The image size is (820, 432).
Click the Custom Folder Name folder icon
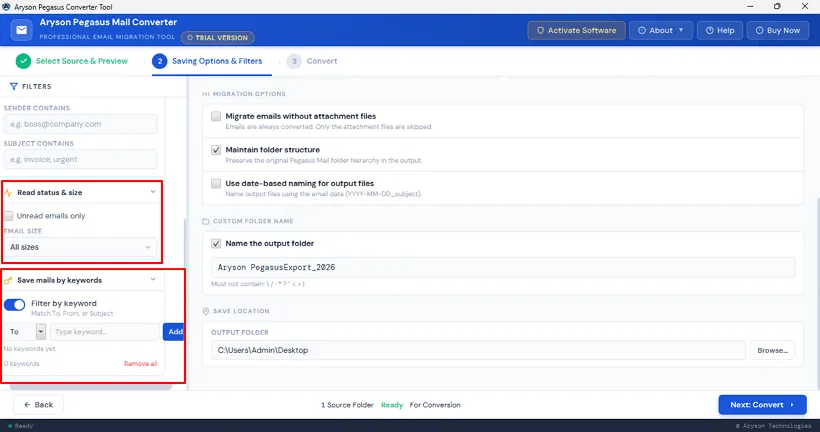tap(206, 221)
